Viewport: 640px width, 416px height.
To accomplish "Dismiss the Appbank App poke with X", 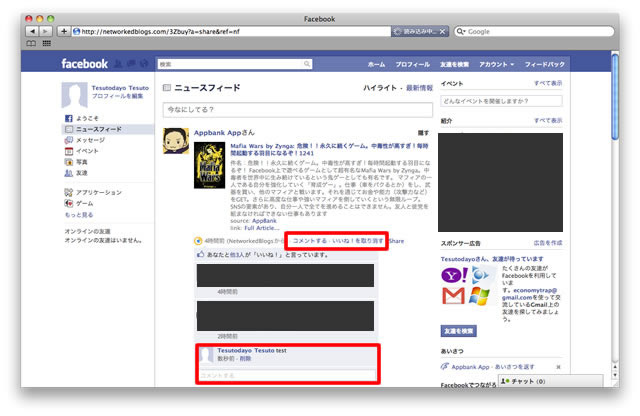I will (558, 367).
